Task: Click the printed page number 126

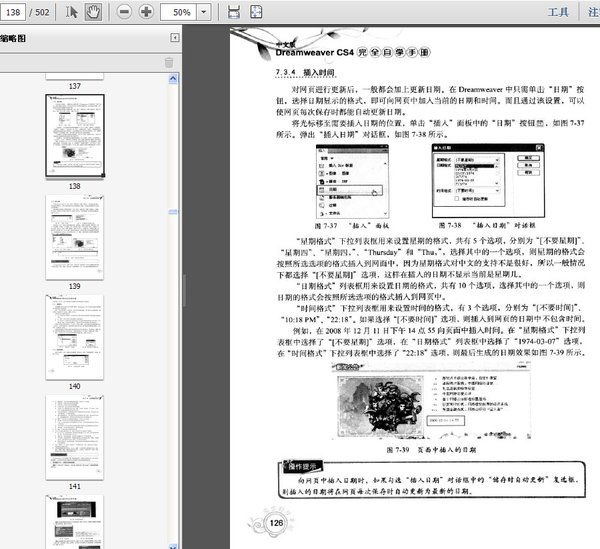Action: pos(276,523)
